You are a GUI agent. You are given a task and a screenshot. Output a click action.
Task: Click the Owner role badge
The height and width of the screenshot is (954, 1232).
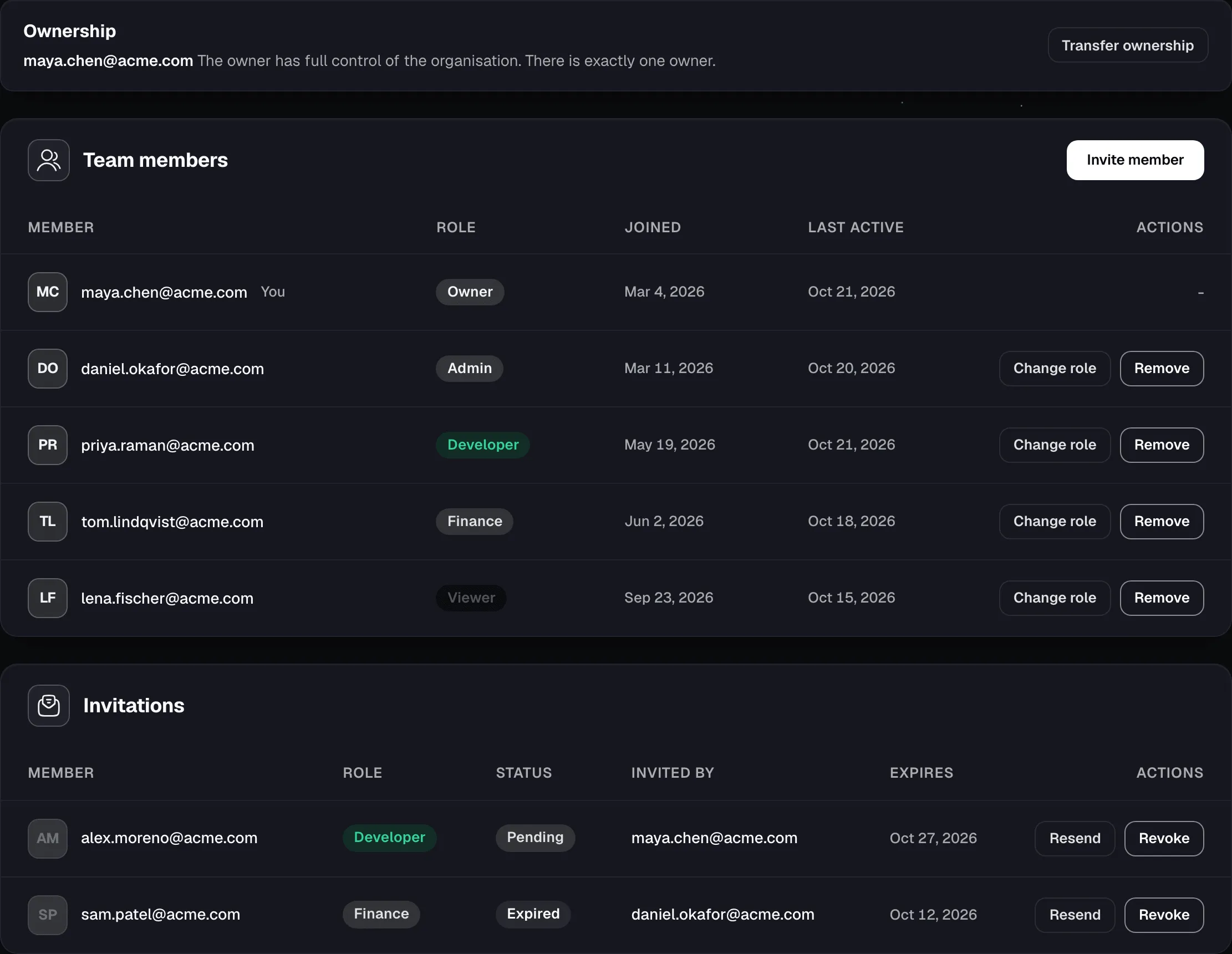tap(470, 292)
